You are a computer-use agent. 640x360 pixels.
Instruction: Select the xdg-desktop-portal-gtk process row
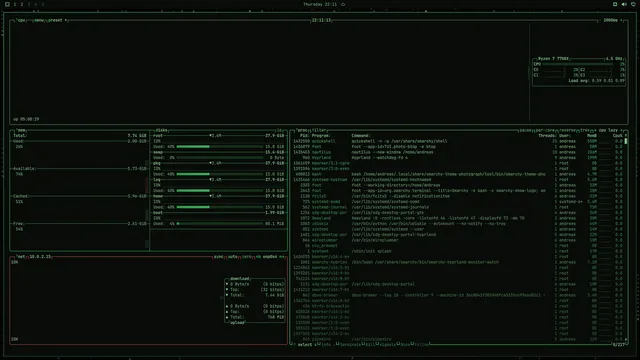458,213
